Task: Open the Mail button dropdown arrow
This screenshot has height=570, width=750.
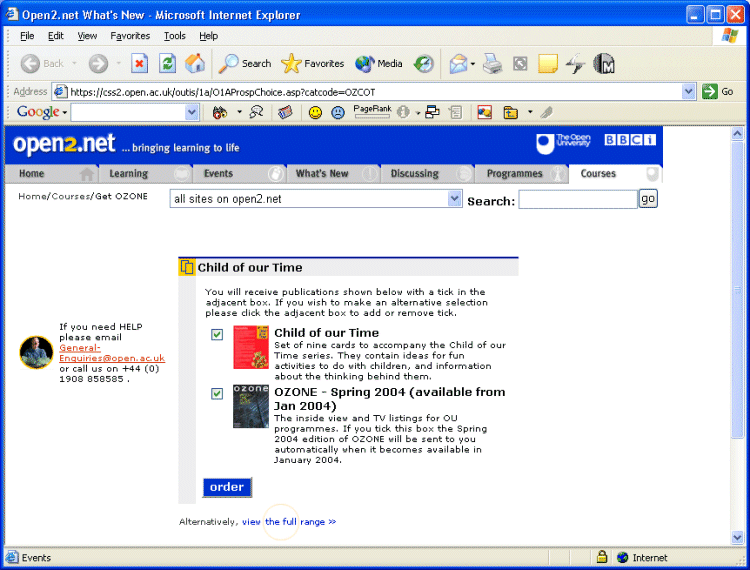Action: pyautogui.click(x=473, y=64)
